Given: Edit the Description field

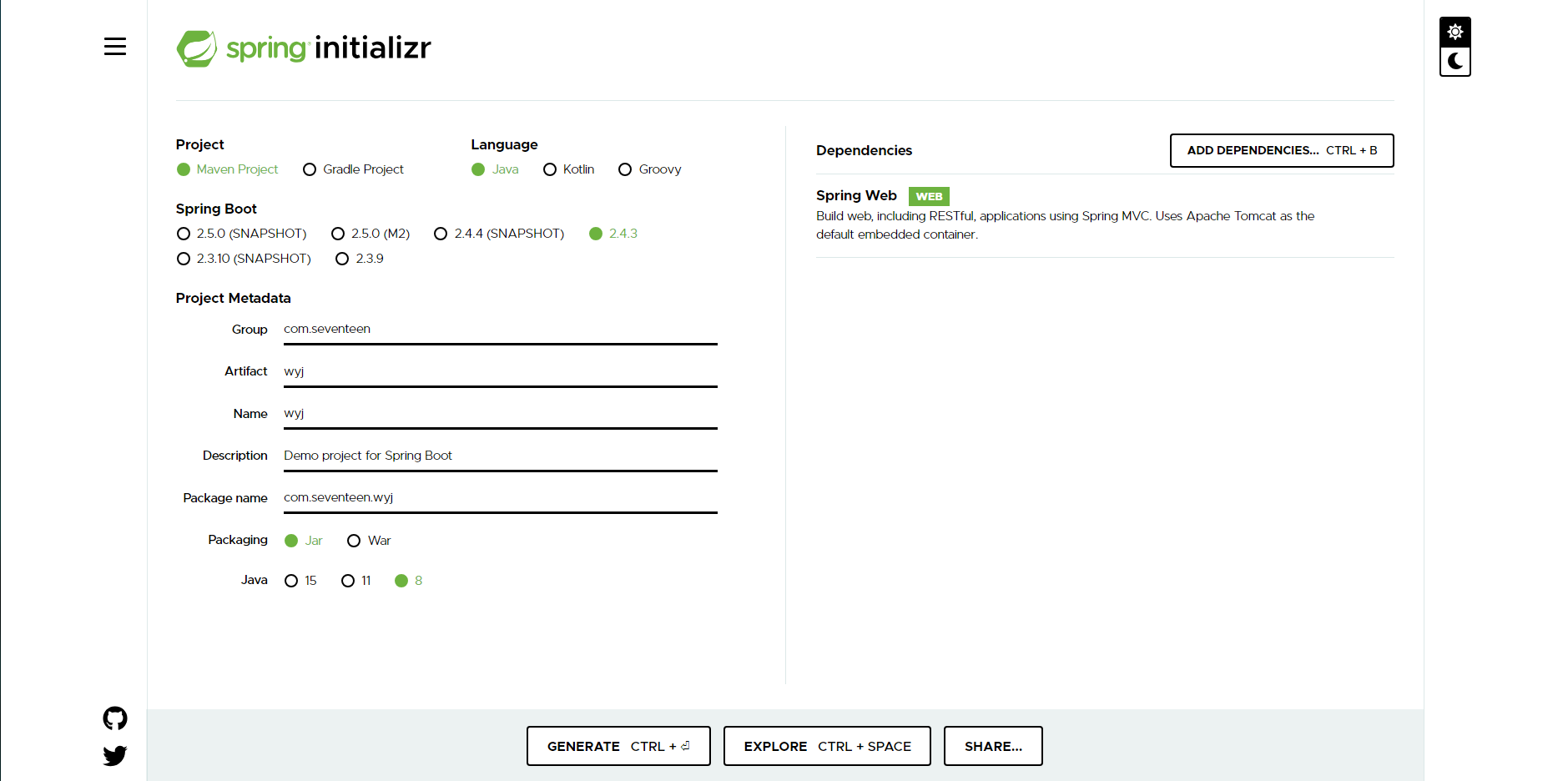Looking at the screenshot, I should [x=501, y=456].
